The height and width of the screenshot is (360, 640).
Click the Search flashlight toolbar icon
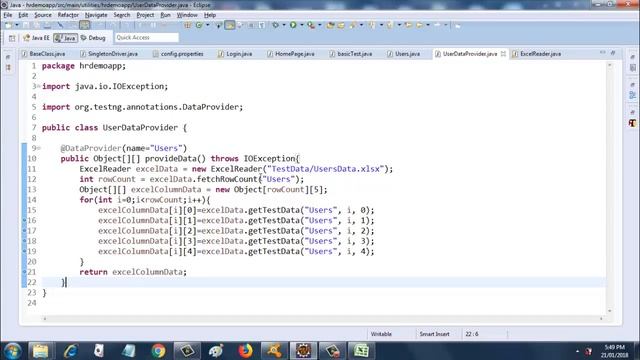click(352, 25)
